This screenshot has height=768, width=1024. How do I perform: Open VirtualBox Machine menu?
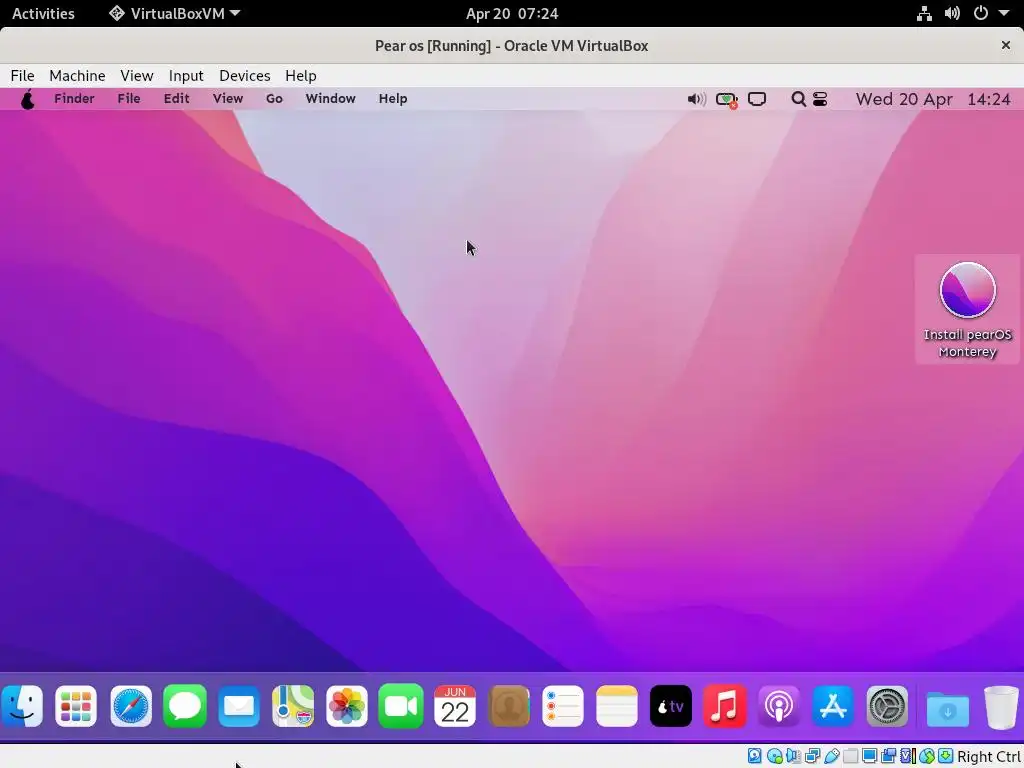77,76
